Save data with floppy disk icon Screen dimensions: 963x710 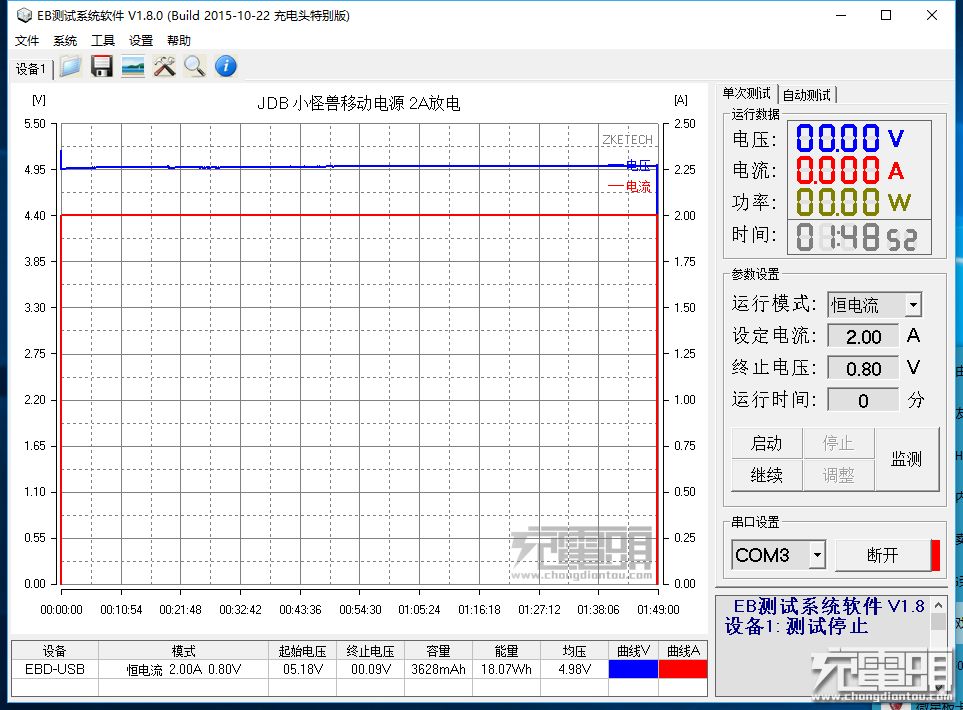pyautogui.click(x=102, y=66)
